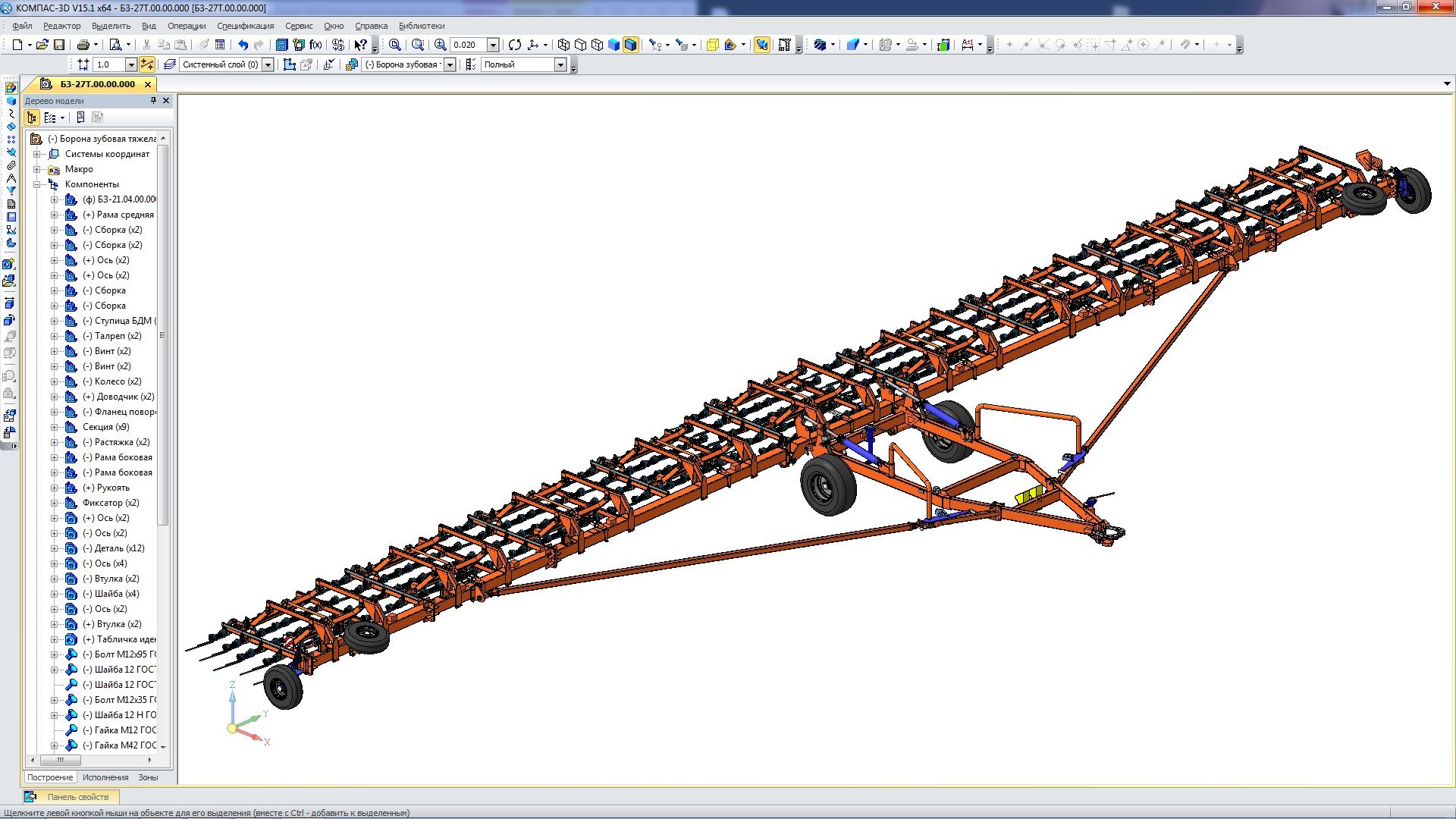Click the zoom-in magnifier icon

point(440,45)
